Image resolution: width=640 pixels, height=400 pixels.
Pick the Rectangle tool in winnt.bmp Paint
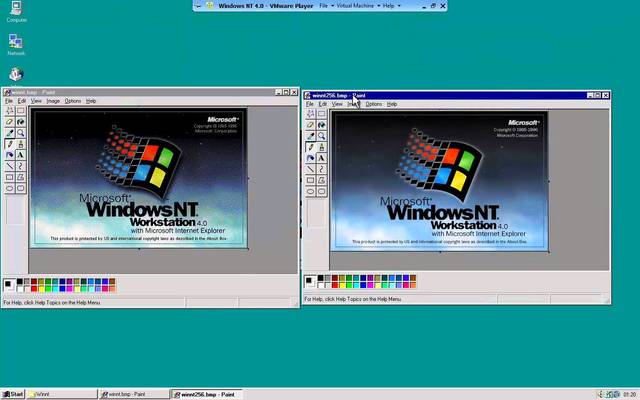pos(9,177)
